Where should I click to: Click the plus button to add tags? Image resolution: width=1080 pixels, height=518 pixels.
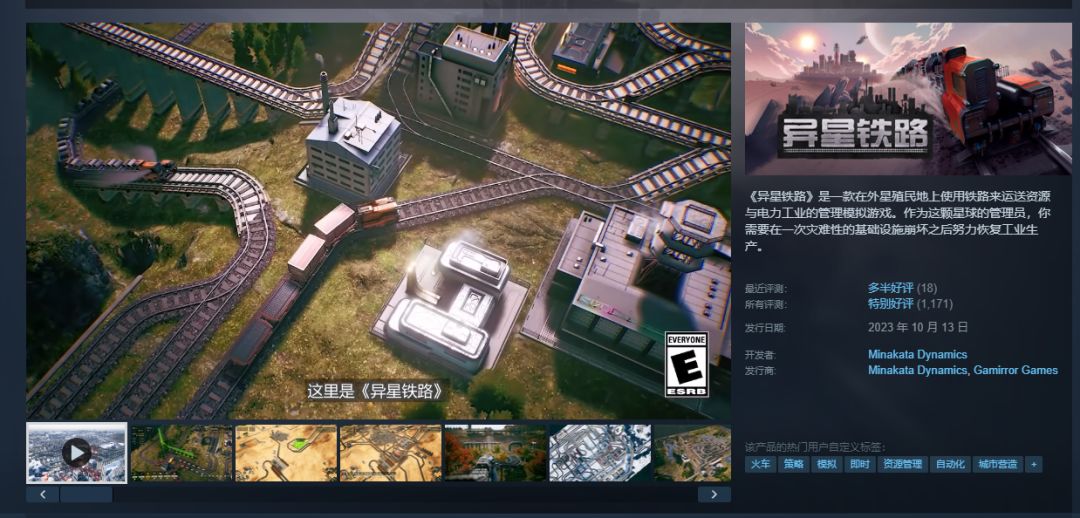[x=1033, y=464]
